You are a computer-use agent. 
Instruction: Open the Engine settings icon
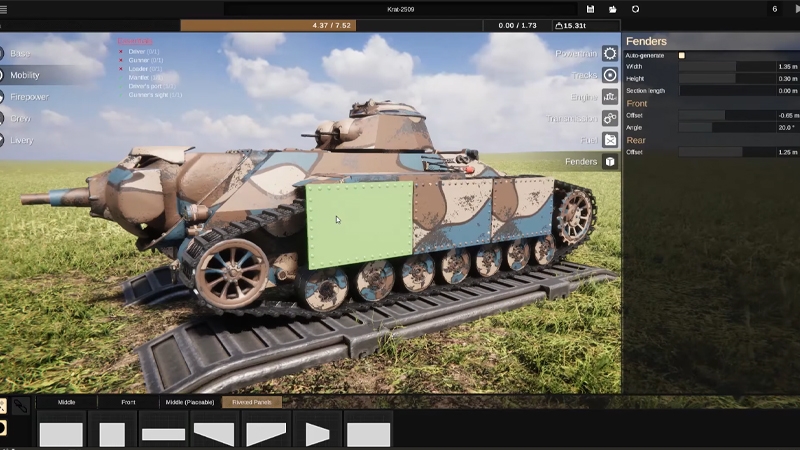(x=609, y=97)
